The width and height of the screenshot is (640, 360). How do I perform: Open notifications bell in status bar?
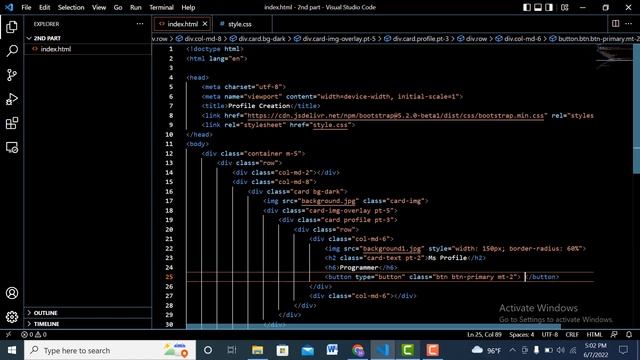[629, 335]
